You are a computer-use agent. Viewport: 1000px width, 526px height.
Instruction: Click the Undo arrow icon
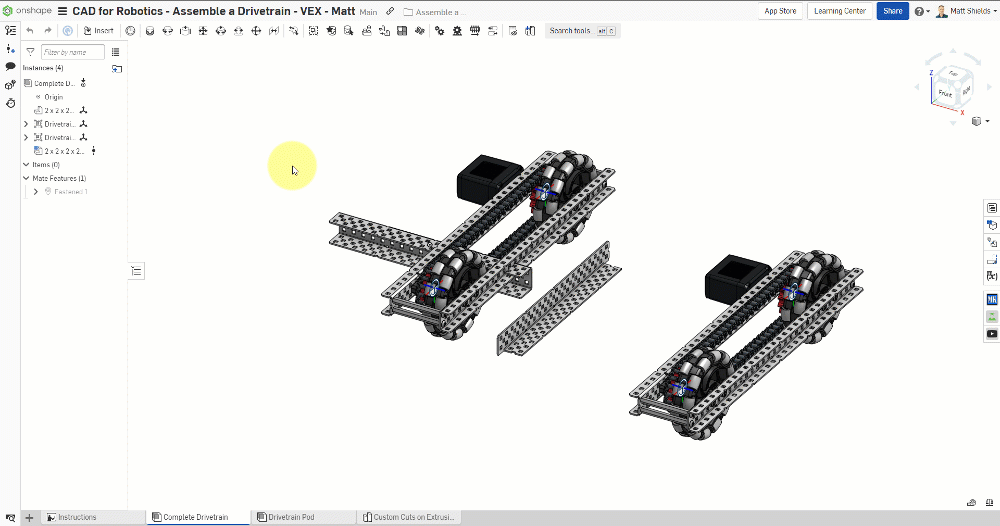click(x=30, y=31)
